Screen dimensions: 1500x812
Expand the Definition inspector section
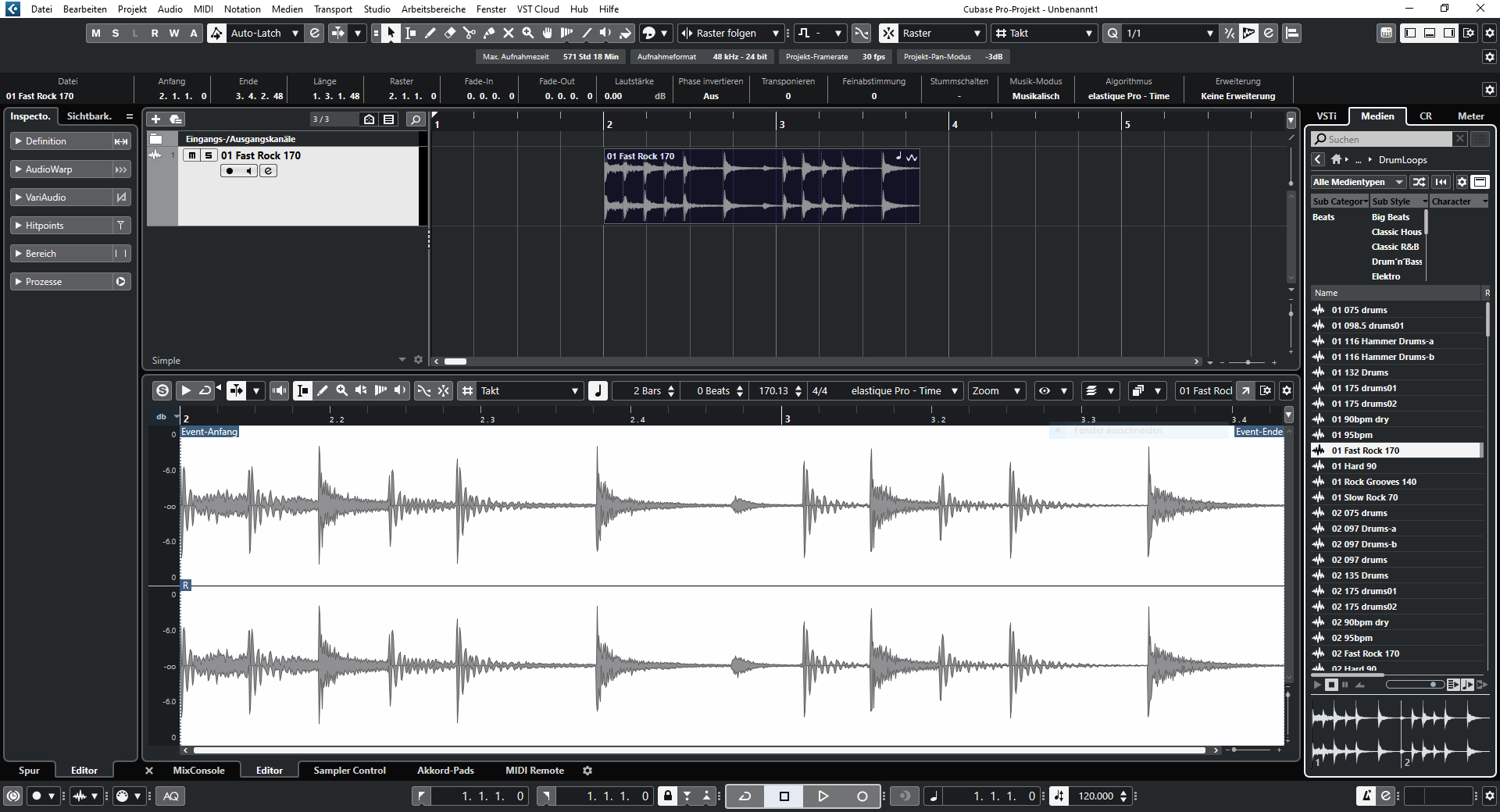click(x=62, y=141)
